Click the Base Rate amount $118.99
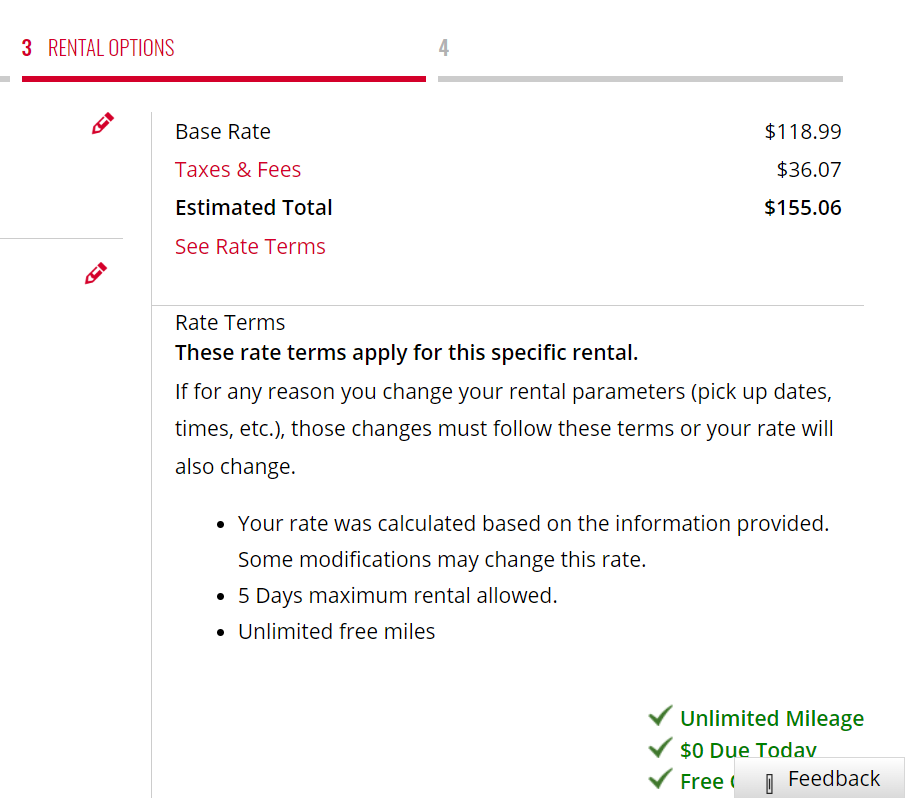922x798 pixels. pos(803,132)
